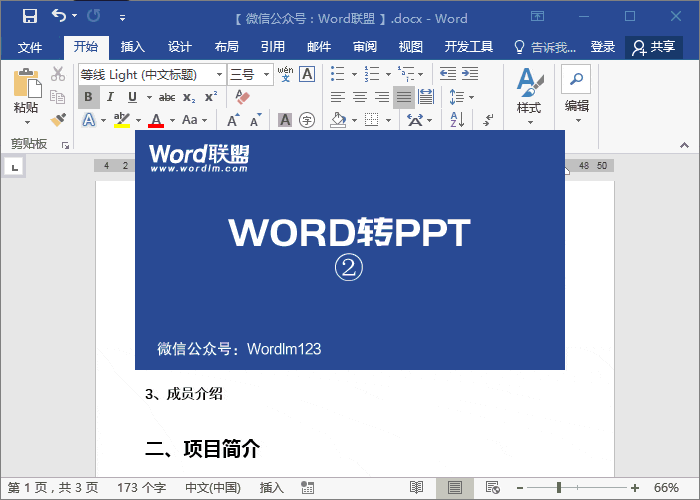Viewport: 700px width, 500px height.
Task: Select Align Left paragraph alignment
Action: tap(338, 97)
